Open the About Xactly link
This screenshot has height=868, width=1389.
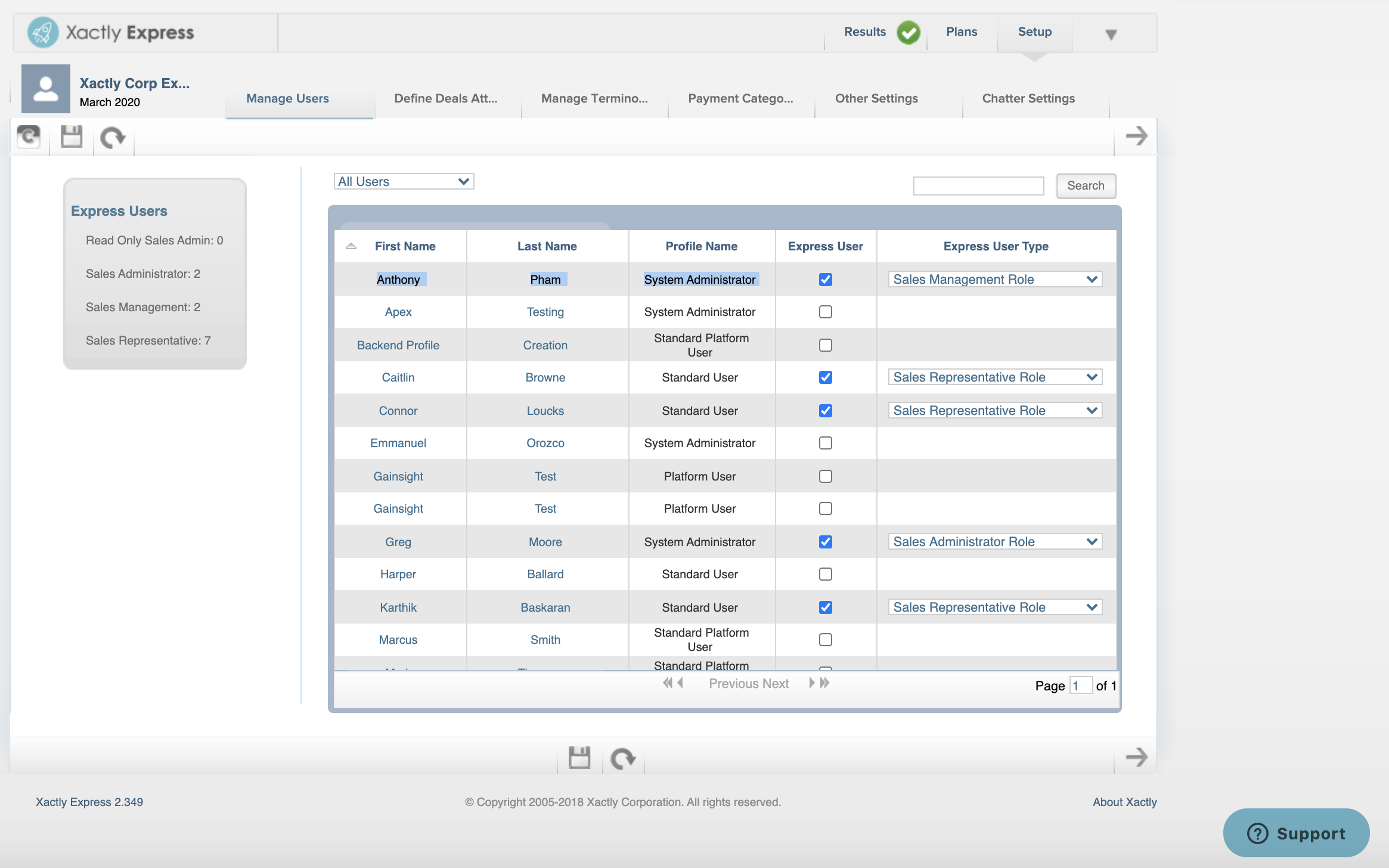[x=1124, y=802]
